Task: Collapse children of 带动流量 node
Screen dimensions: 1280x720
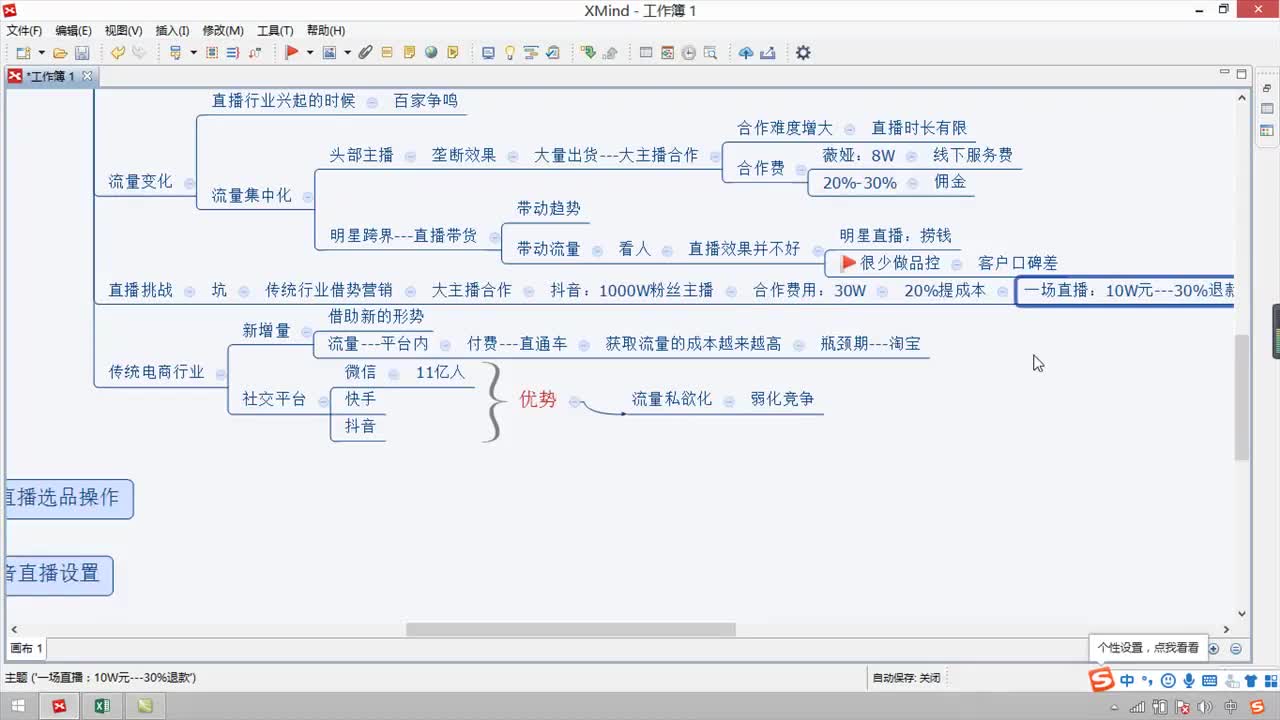Action: click(598, 250)
